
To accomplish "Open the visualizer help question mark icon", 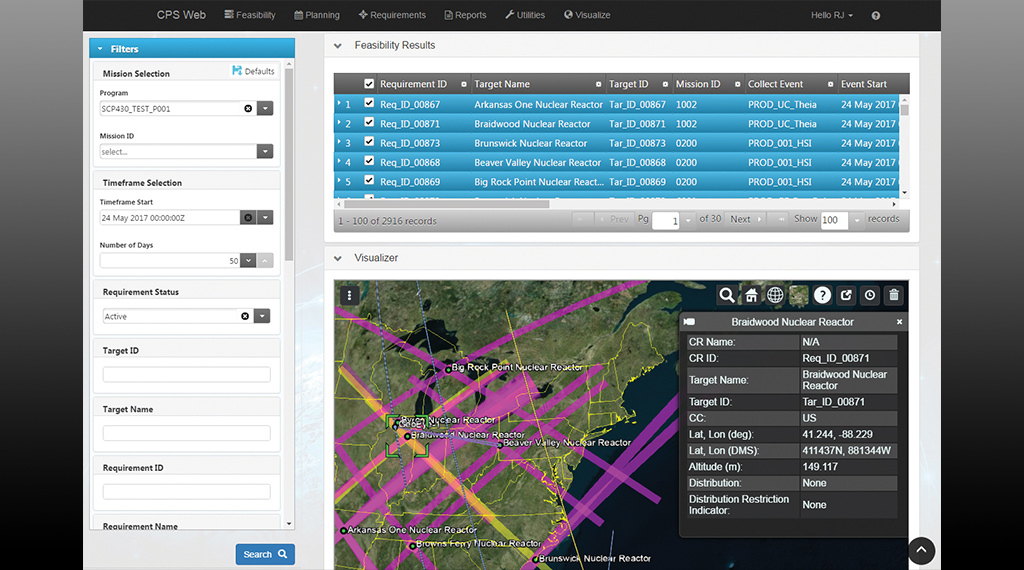I will [822, 295].
